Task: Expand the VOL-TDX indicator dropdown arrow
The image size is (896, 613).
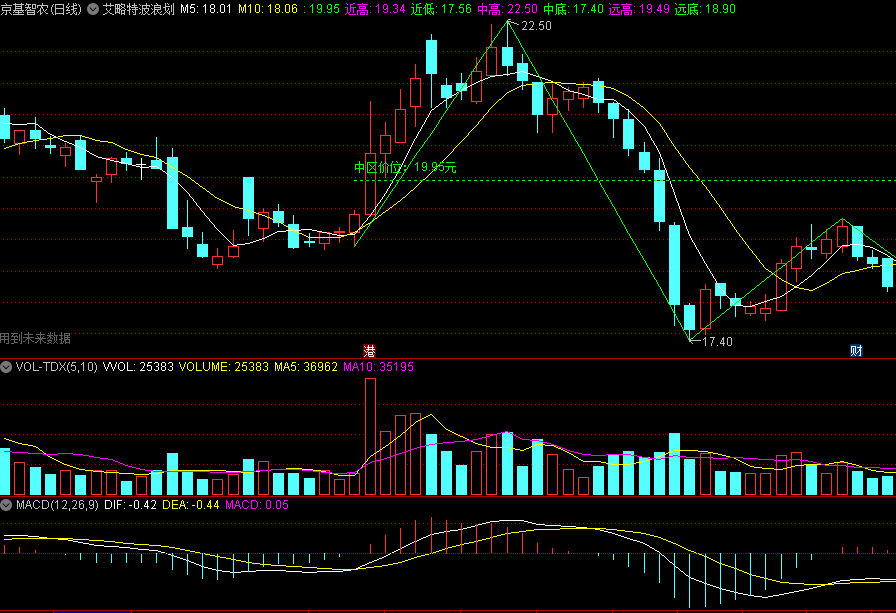Action: [x=6, y=367]
